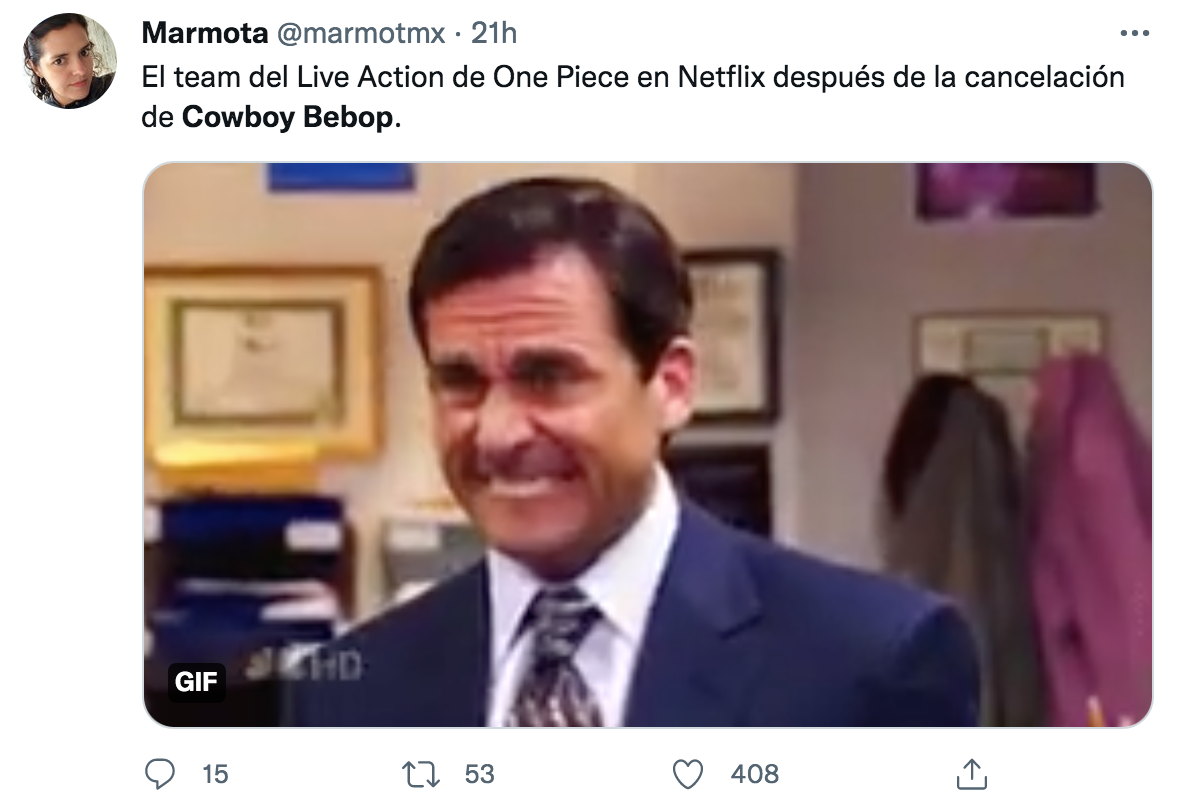The width and height of the screenshot is (1178, 812).
Task: Play the GIF of the grimacing man
Action: click(647, 444)
